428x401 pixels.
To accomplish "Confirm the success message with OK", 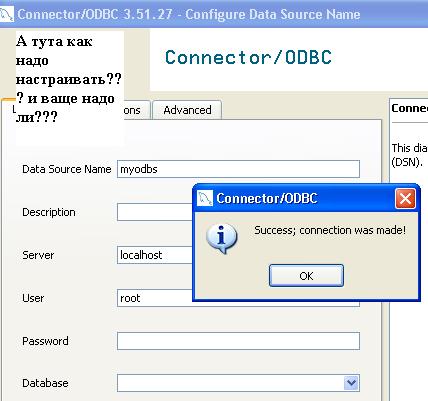I will pos(306,276).
